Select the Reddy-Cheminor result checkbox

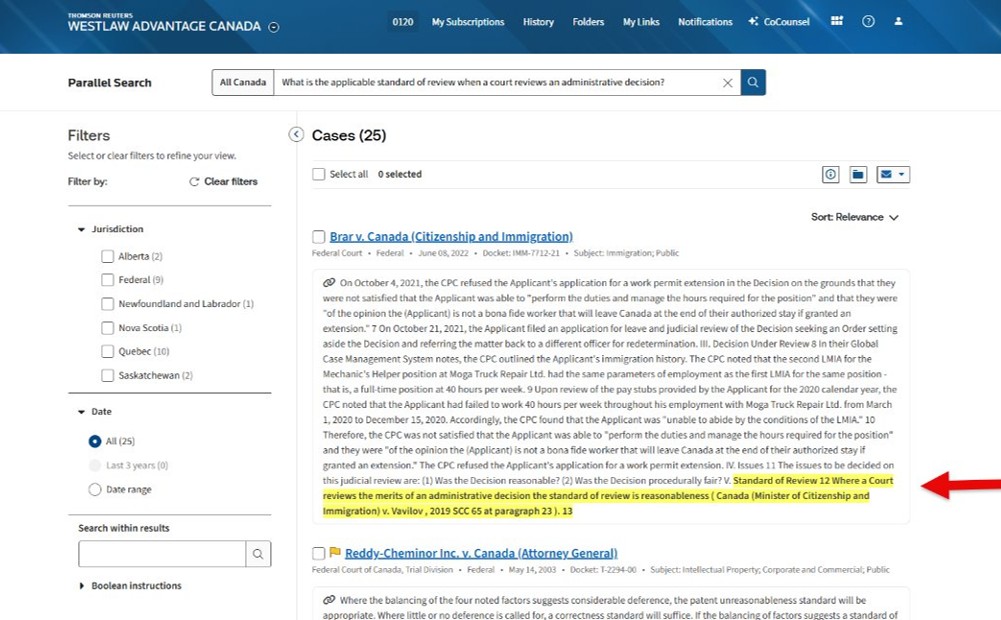[319, 554]
